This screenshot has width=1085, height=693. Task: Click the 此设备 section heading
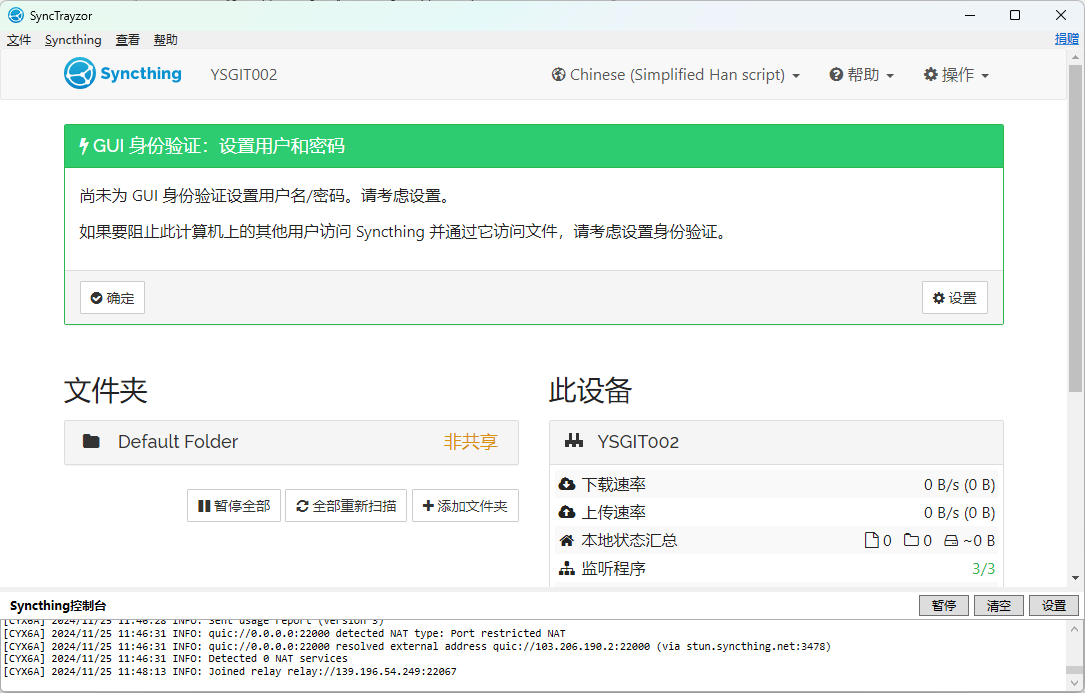(591, 390)
